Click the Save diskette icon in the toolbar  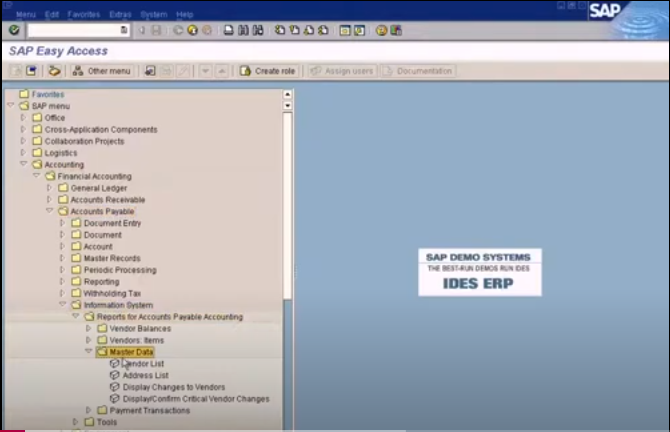[x=156, y=30]
